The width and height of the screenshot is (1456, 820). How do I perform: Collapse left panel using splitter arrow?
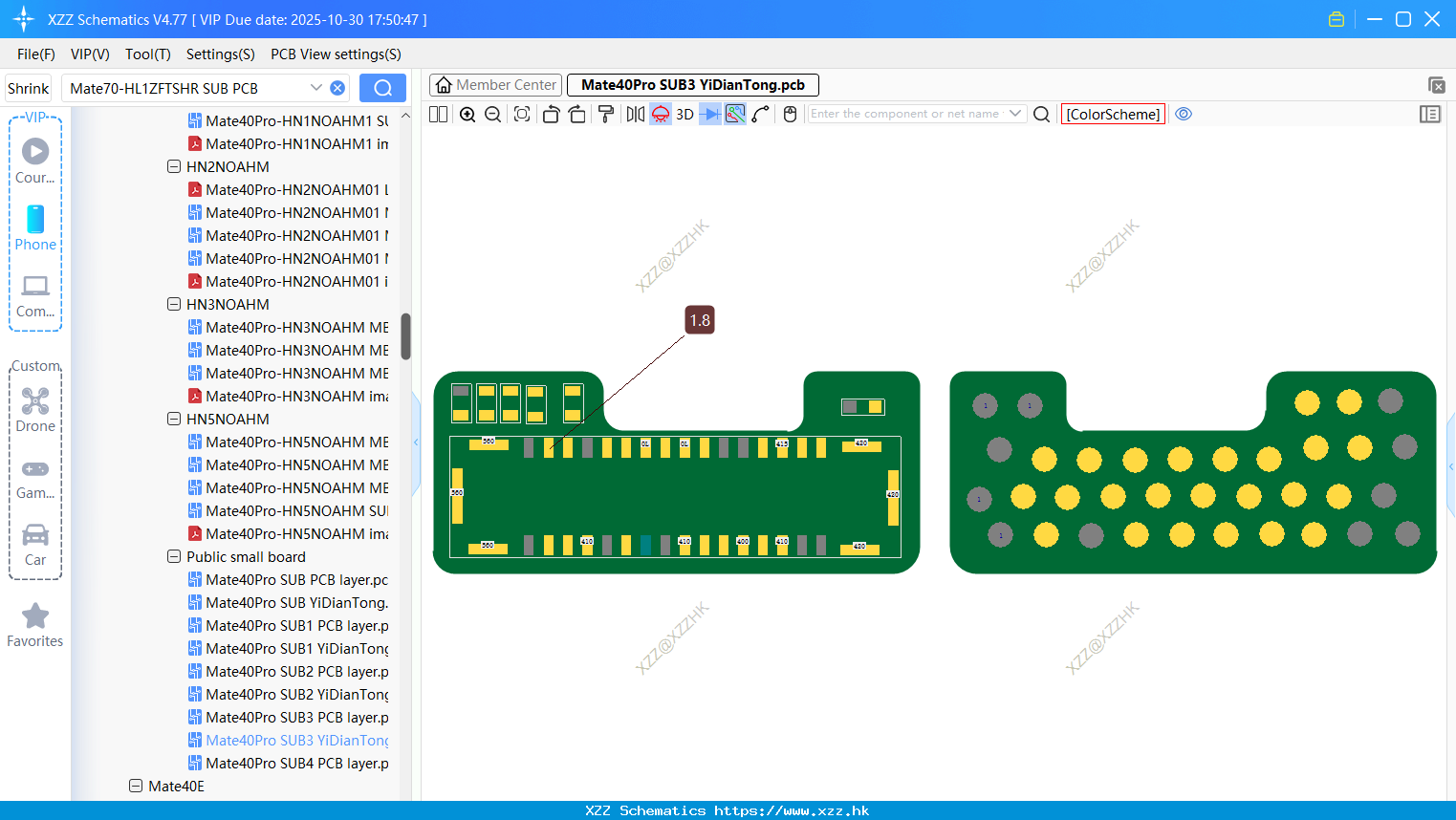(x=416, y=442)
